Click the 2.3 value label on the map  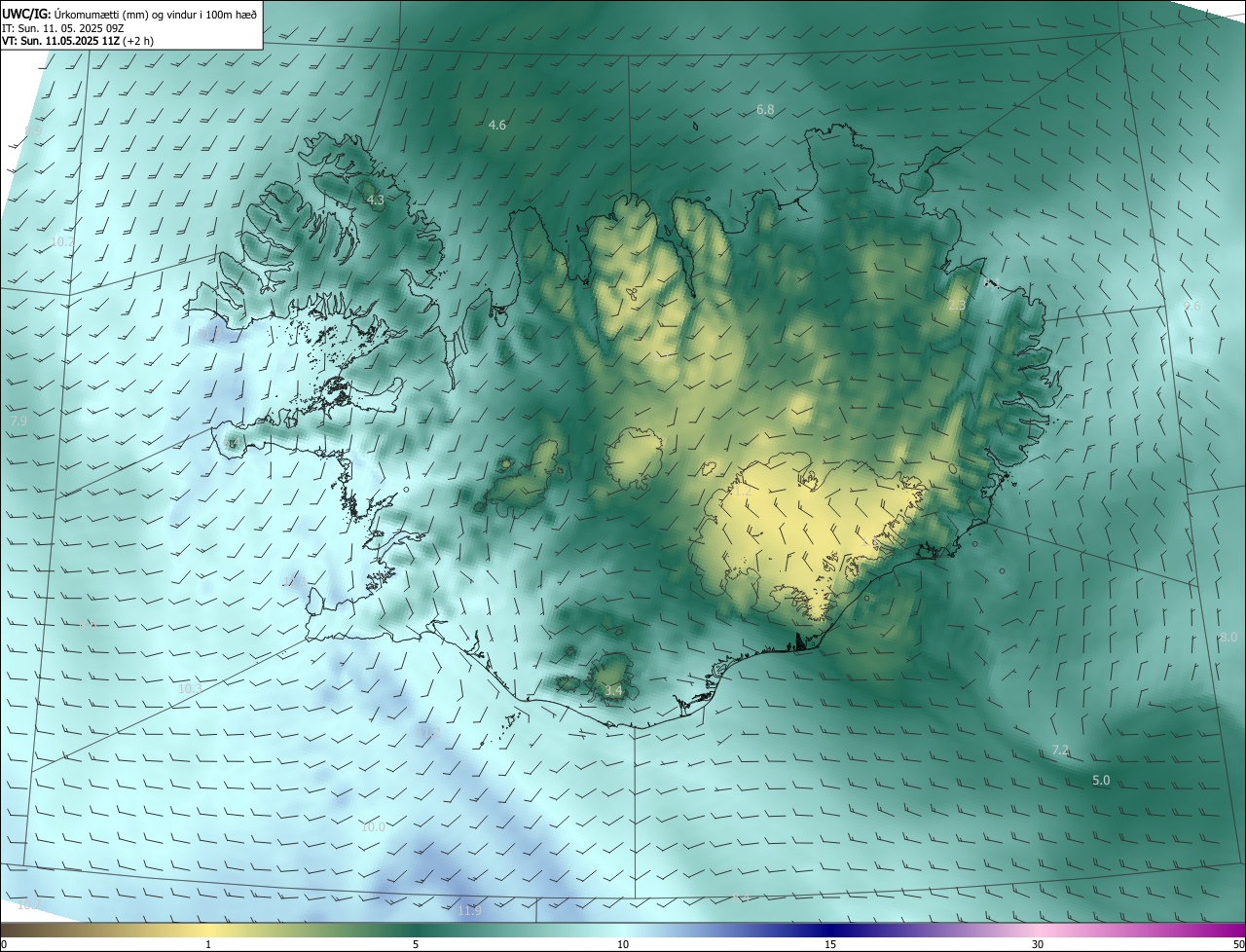[x=957, y=306]
